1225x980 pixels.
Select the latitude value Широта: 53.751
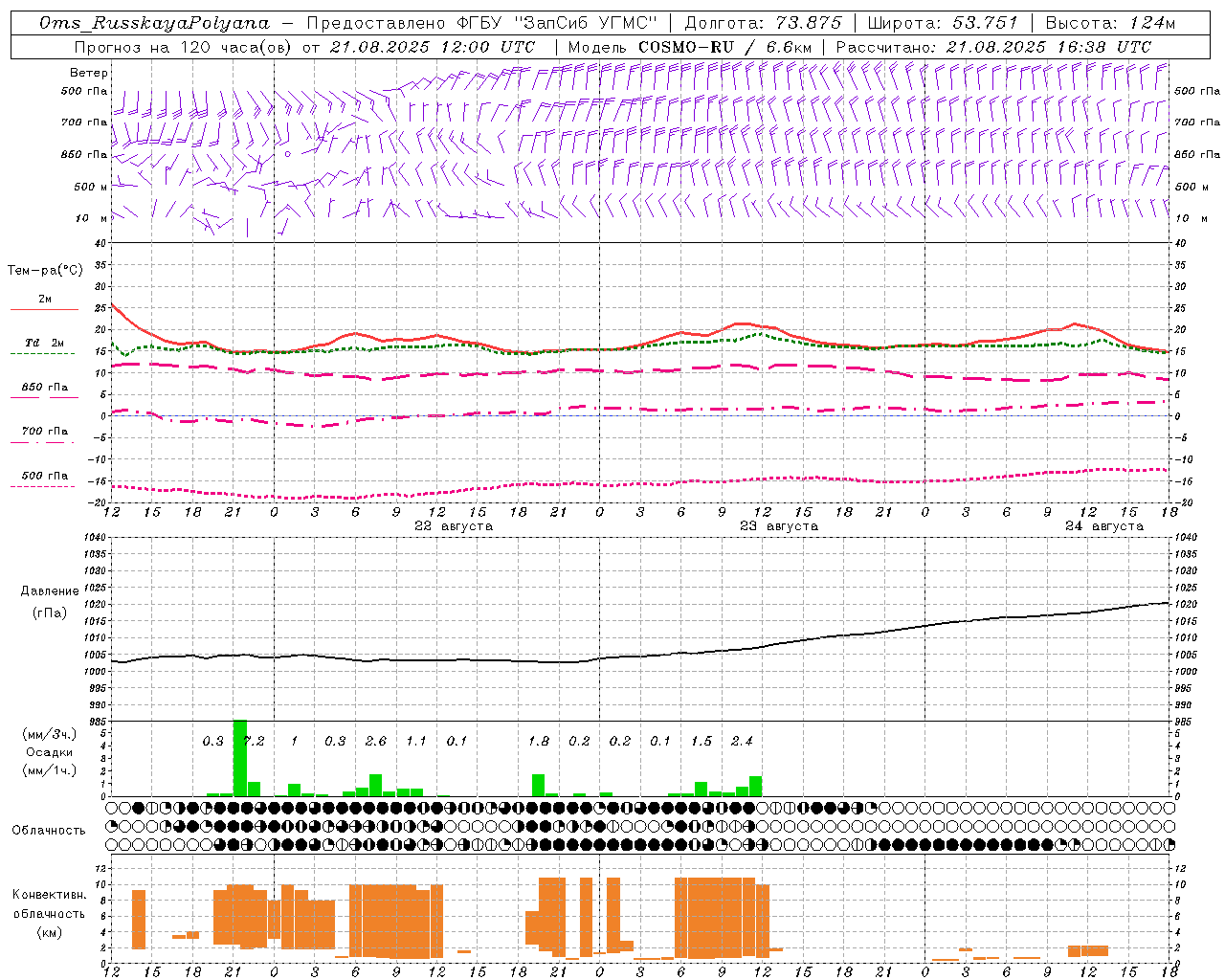point(943,23)
